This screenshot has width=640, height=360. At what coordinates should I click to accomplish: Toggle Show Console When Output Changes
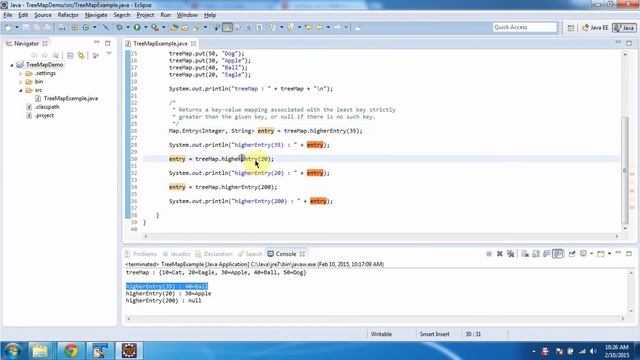(558, 254)
